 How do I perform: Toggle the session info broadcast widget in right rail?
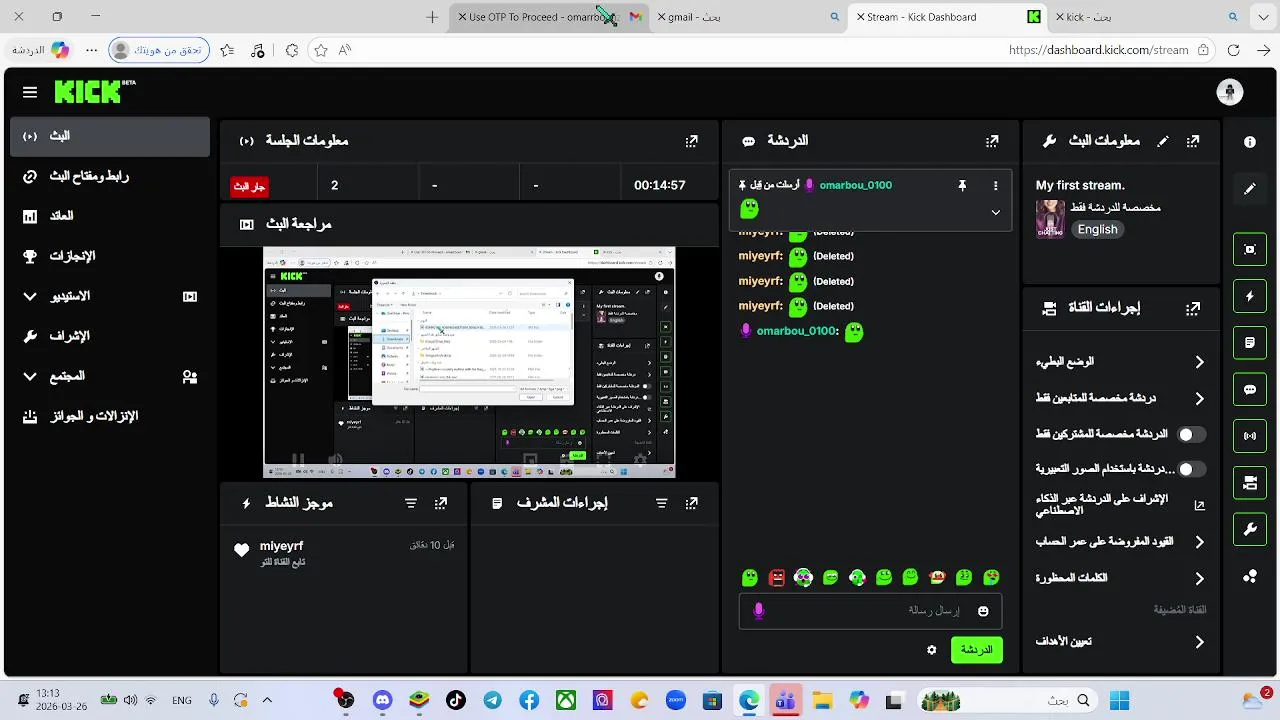1250,436
